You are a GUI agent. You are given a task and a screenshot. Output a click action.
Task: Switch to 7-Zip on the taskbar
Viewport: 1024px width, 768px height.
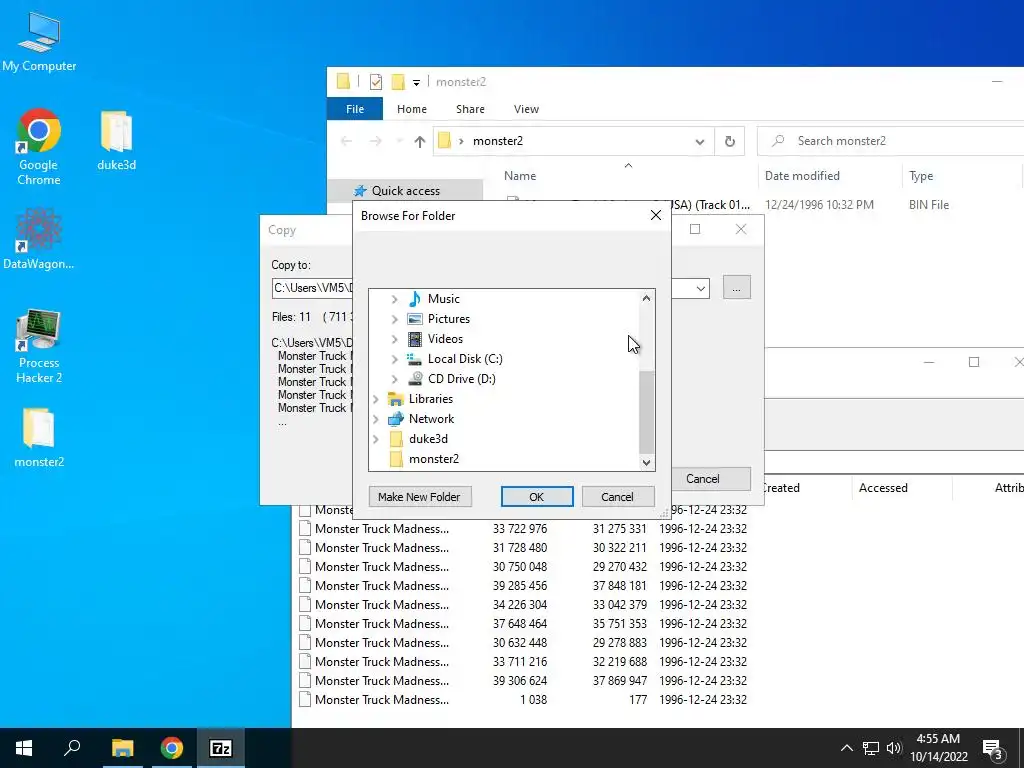(x=221, y=748)
